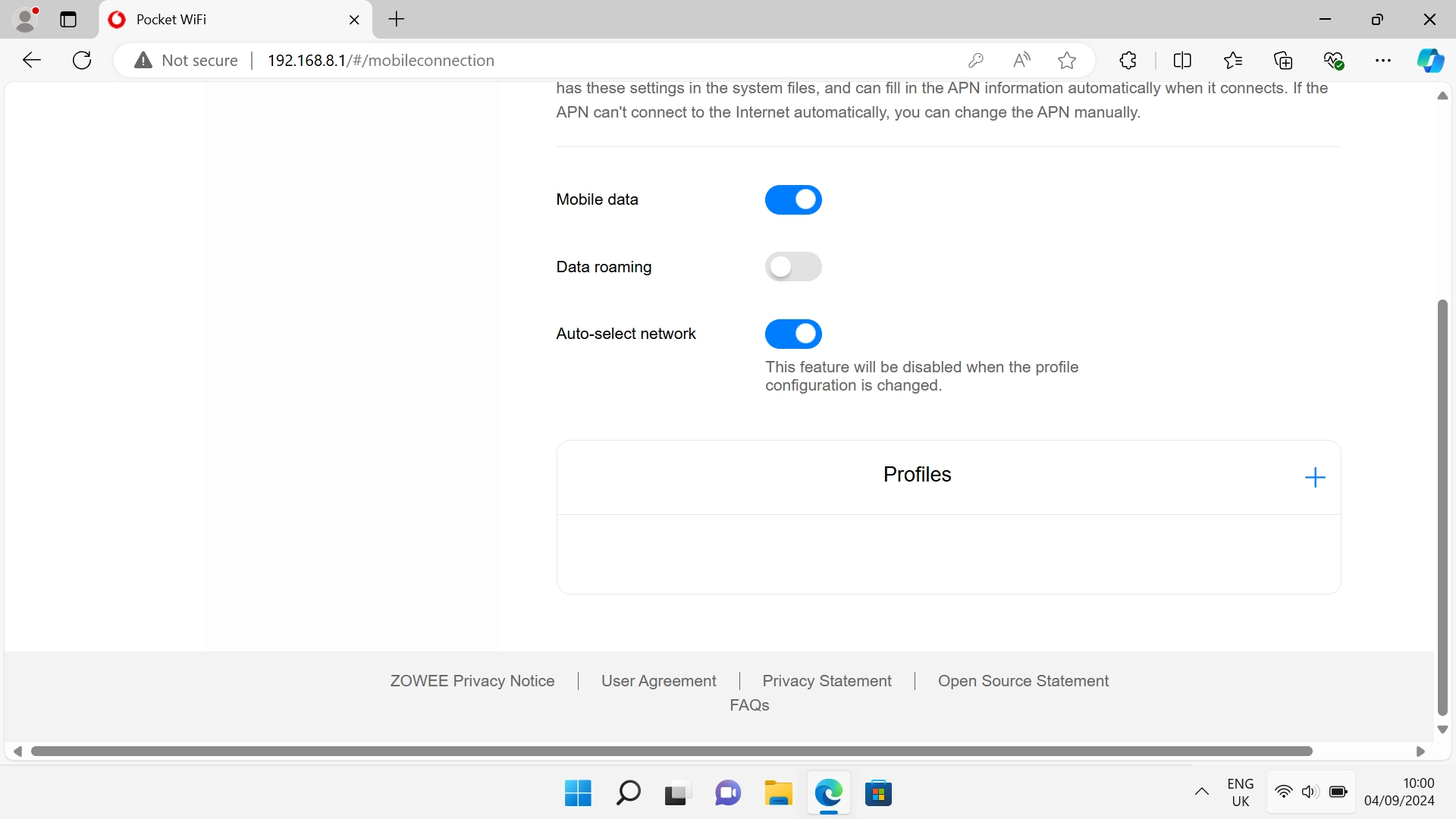Add this page to favorites
This screenshot has height=819, width=1456.
[1066, 60]
